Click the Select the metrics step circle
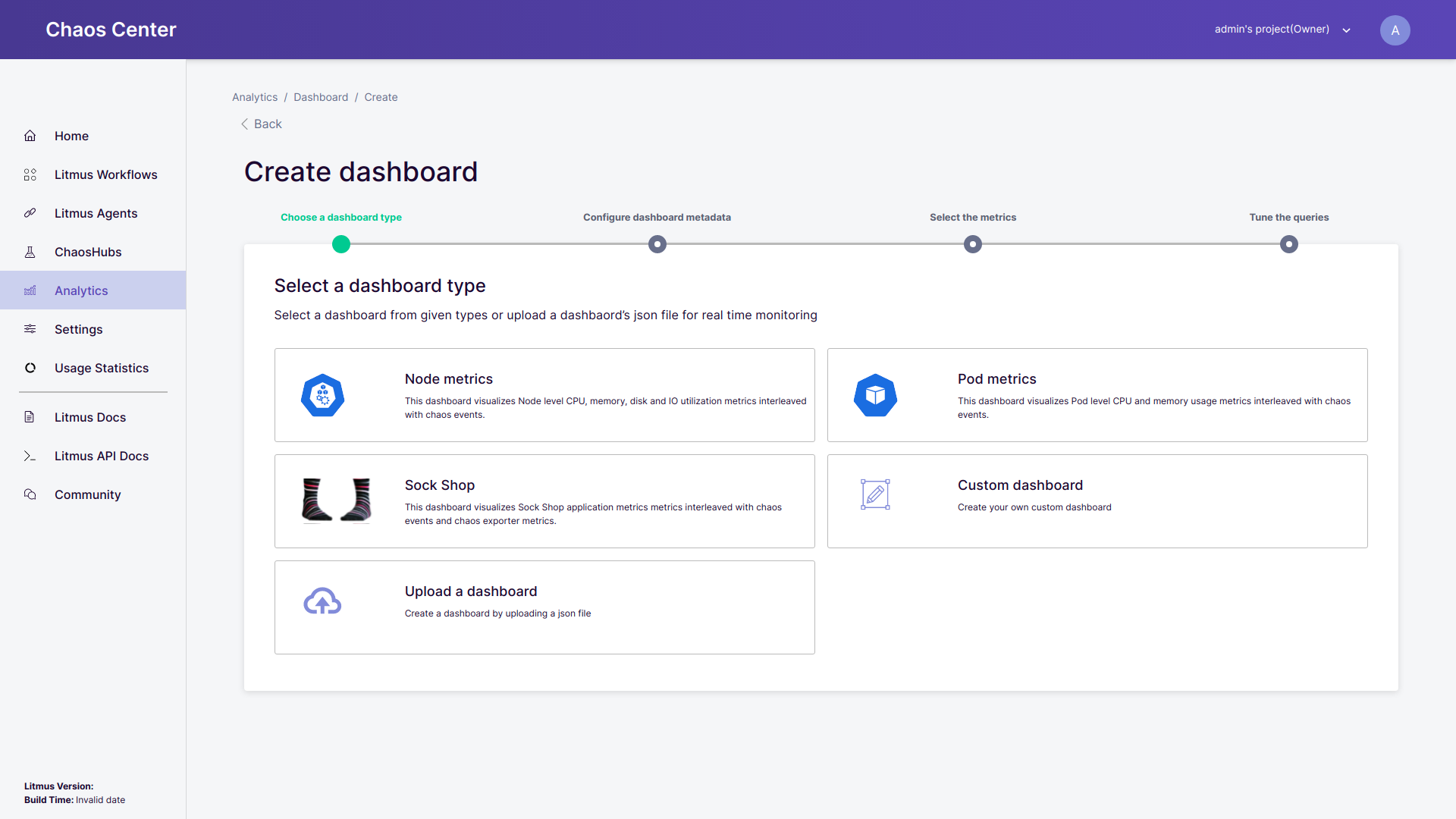Viewport: 1456px width, 819px height. pos(973,244)
